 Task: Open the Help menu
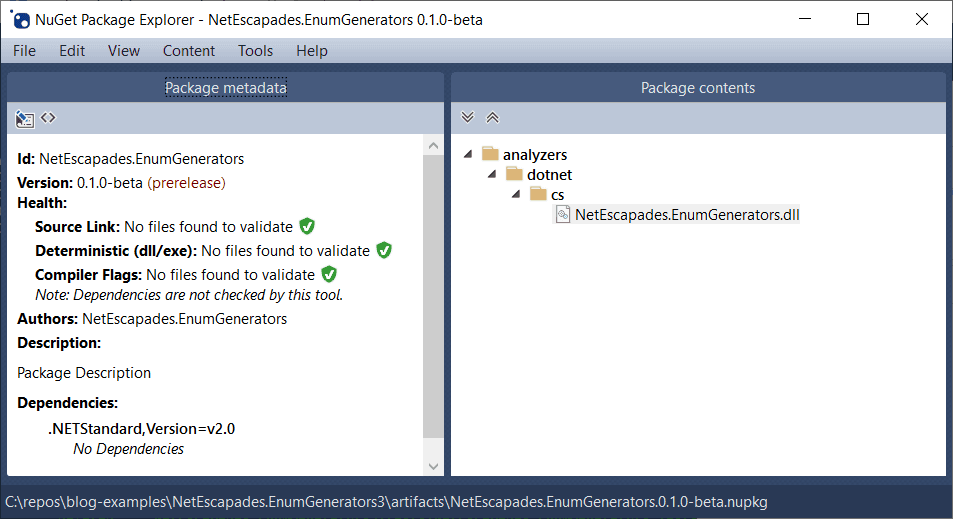tap(311, 50)
